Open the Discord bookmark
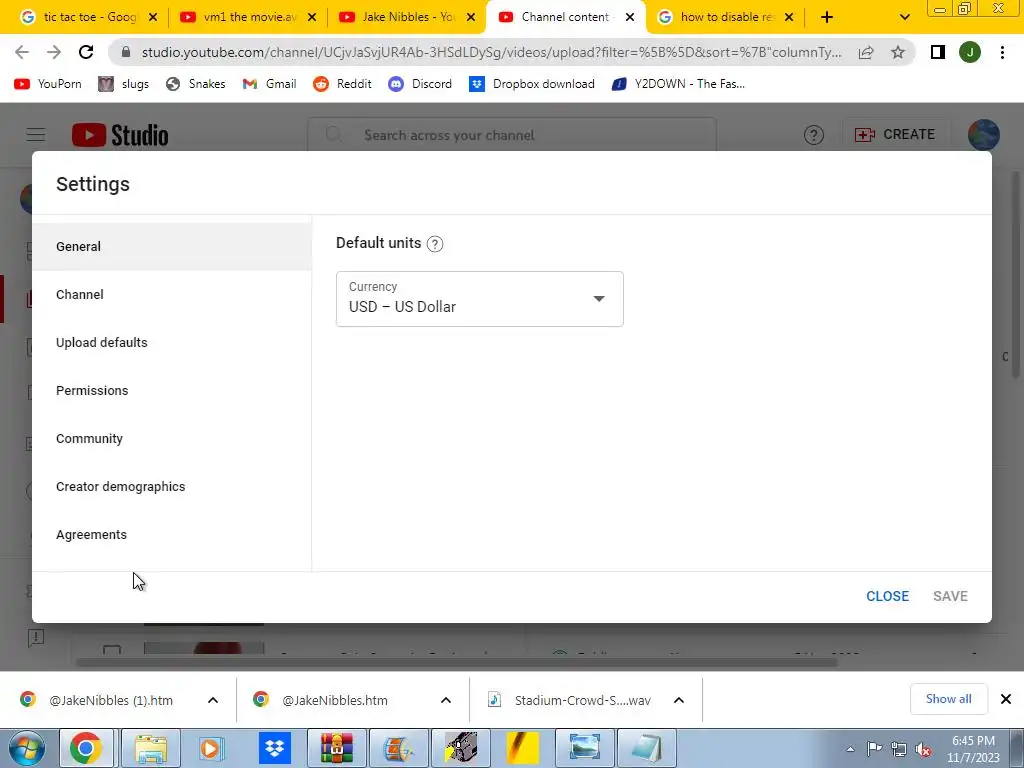 (x=420, y=84)
